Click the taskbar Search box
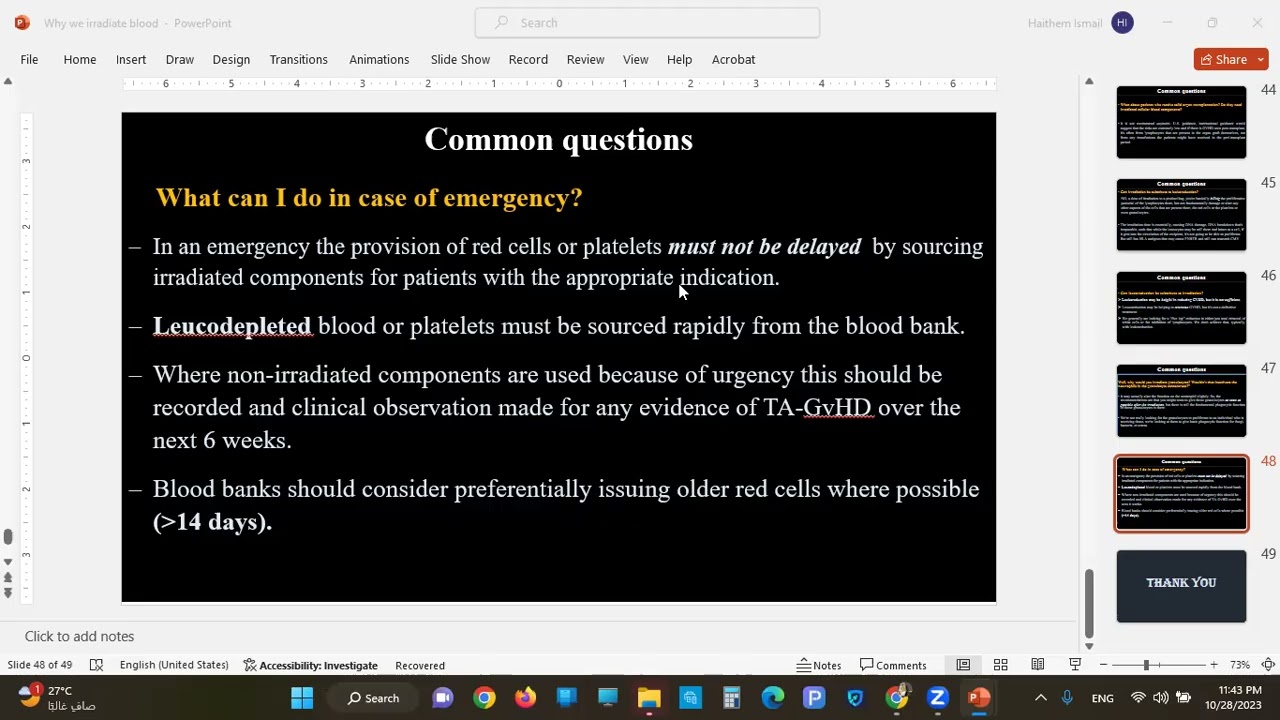 [x=374, y=698]
